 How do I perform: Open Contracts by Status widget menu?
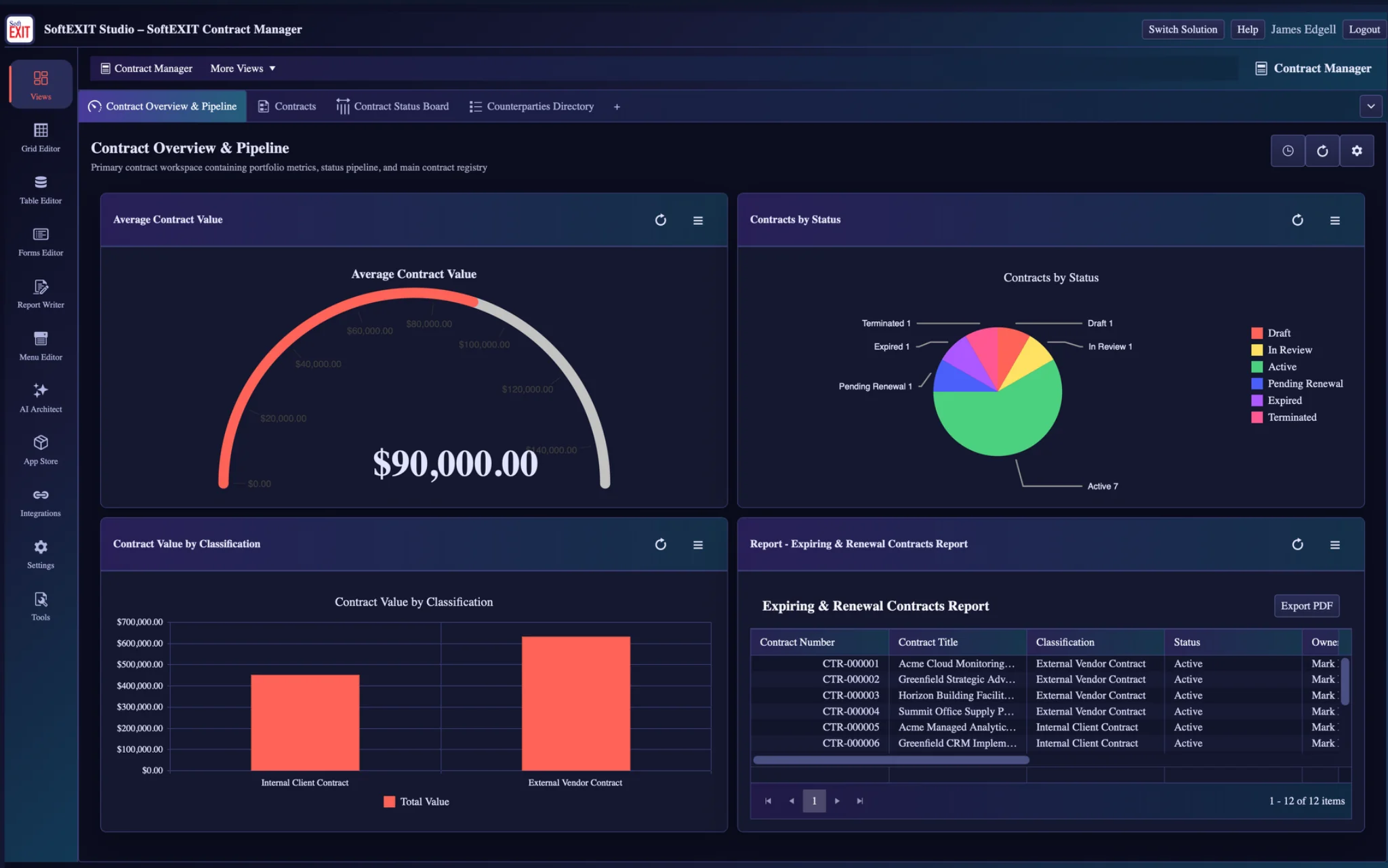(1335, 220)
